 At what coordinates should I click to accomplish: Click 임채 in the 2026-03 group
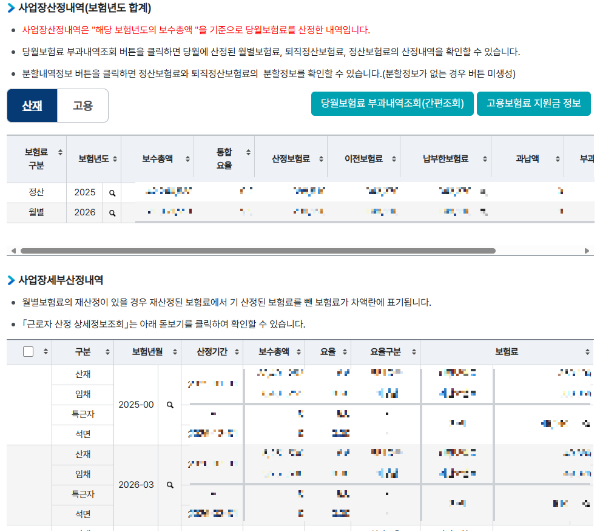click(83, 474)
